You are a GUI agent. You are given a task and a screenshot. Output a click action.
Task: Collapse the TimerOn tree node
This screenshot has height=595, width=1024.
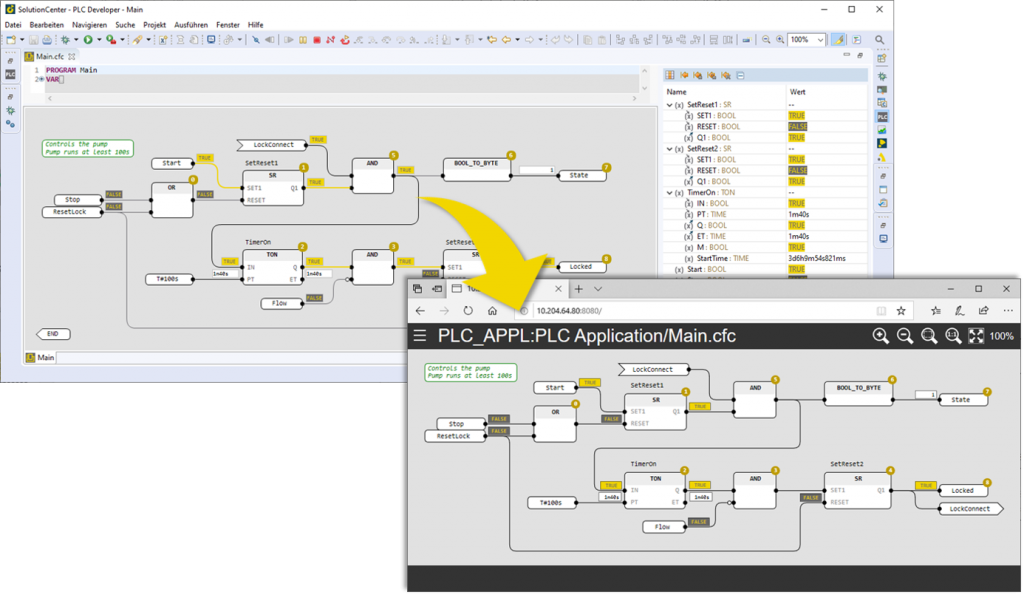point(670,193)
